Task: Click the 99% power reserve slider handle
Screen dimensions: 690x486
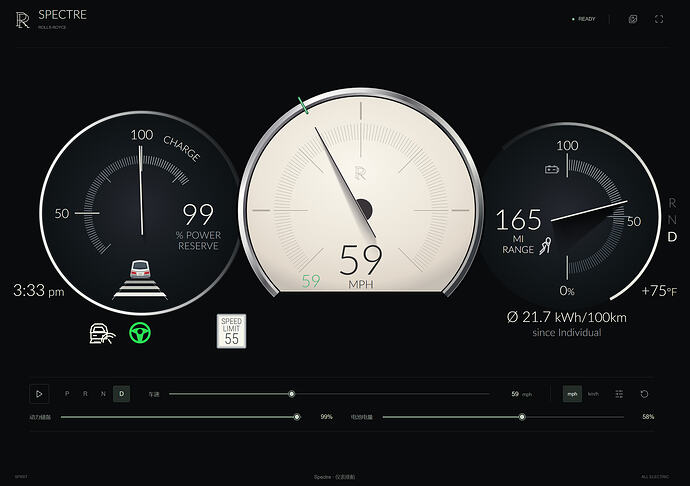Action: [x=297, y=417]
